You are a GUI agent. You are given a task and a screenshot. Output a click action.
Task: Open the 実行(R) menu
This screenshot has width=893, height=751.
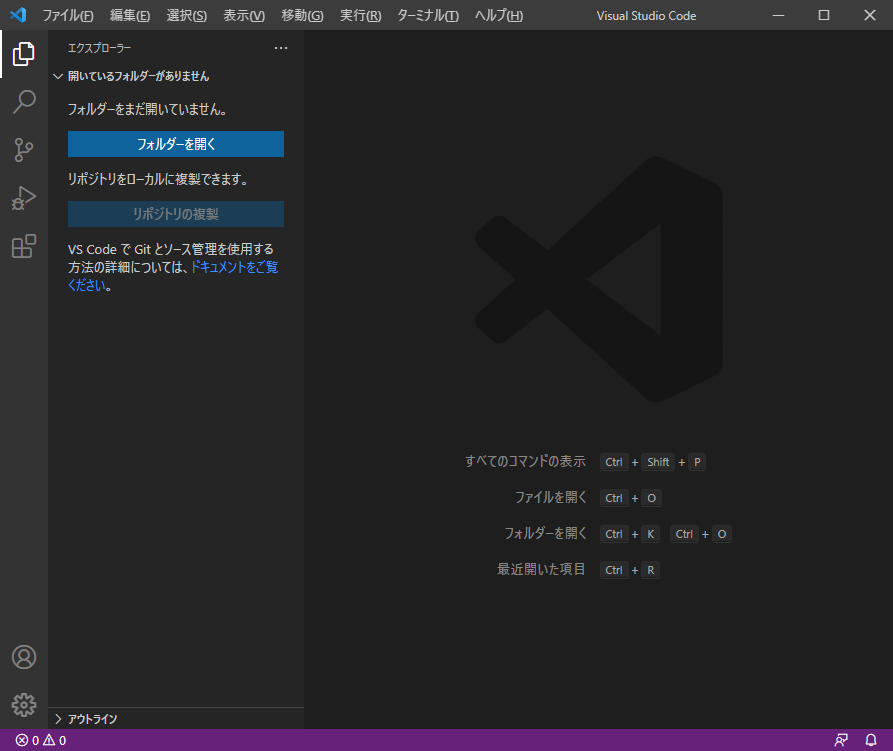360,15
